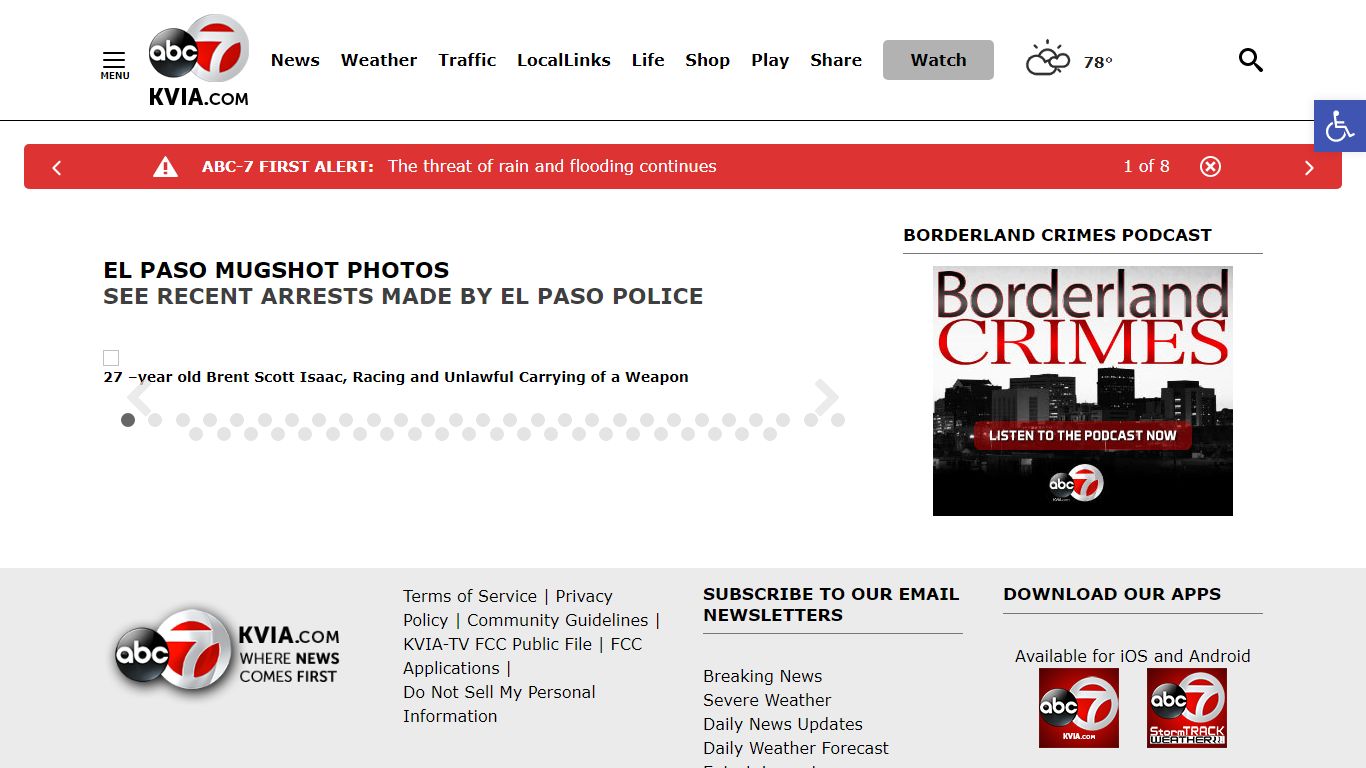The width and height of the screenshot is (1366, 768).
Task: Click the '1 of 8' alert counter
Action: tap(1146, 166)
